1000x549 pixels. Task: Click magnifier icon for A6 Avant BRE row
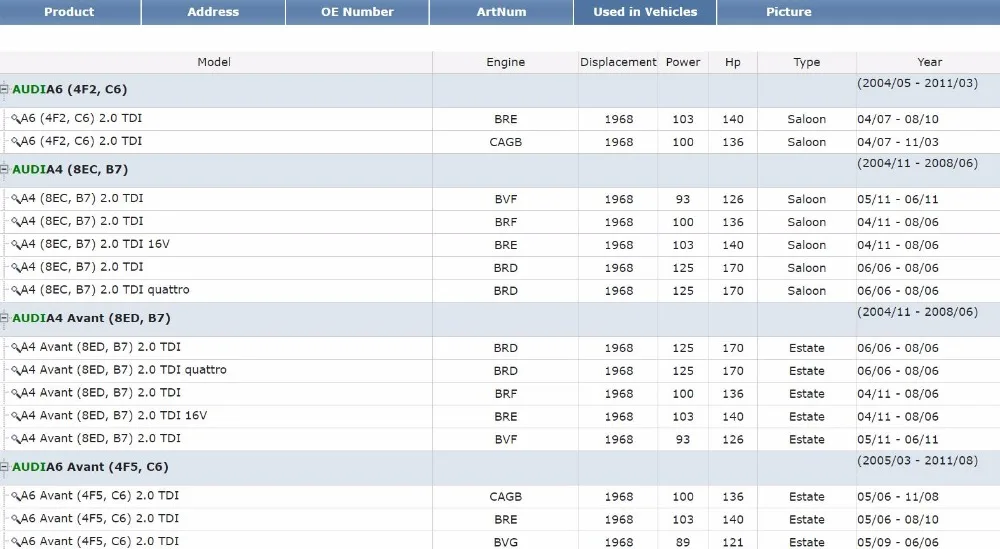16,519
